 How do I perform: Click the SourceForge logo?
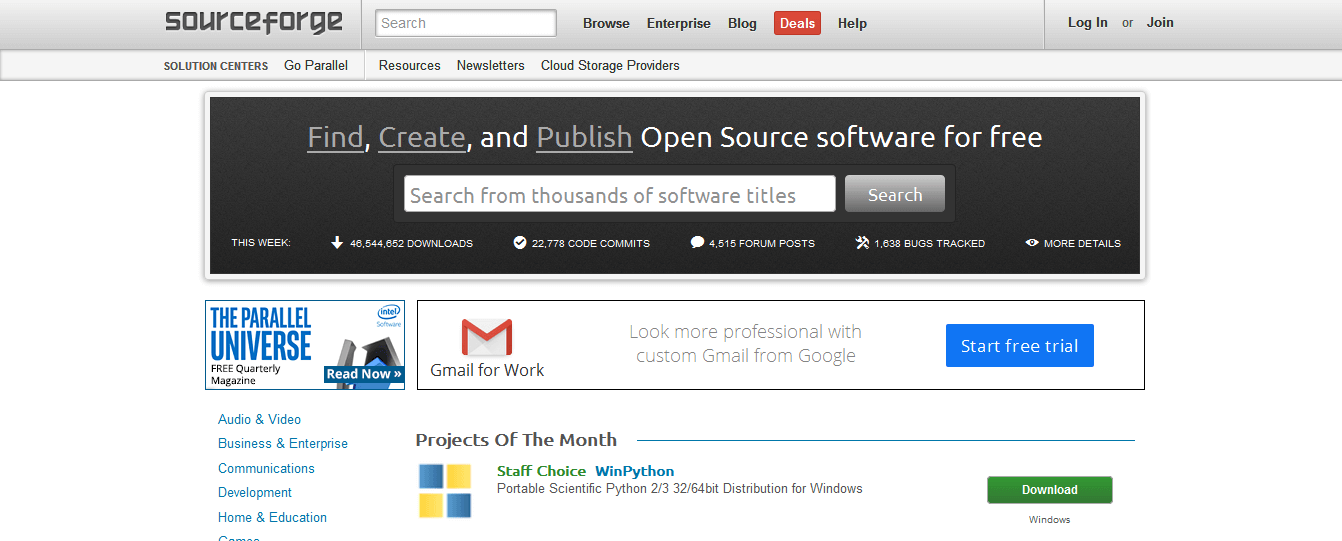point(253,22)
